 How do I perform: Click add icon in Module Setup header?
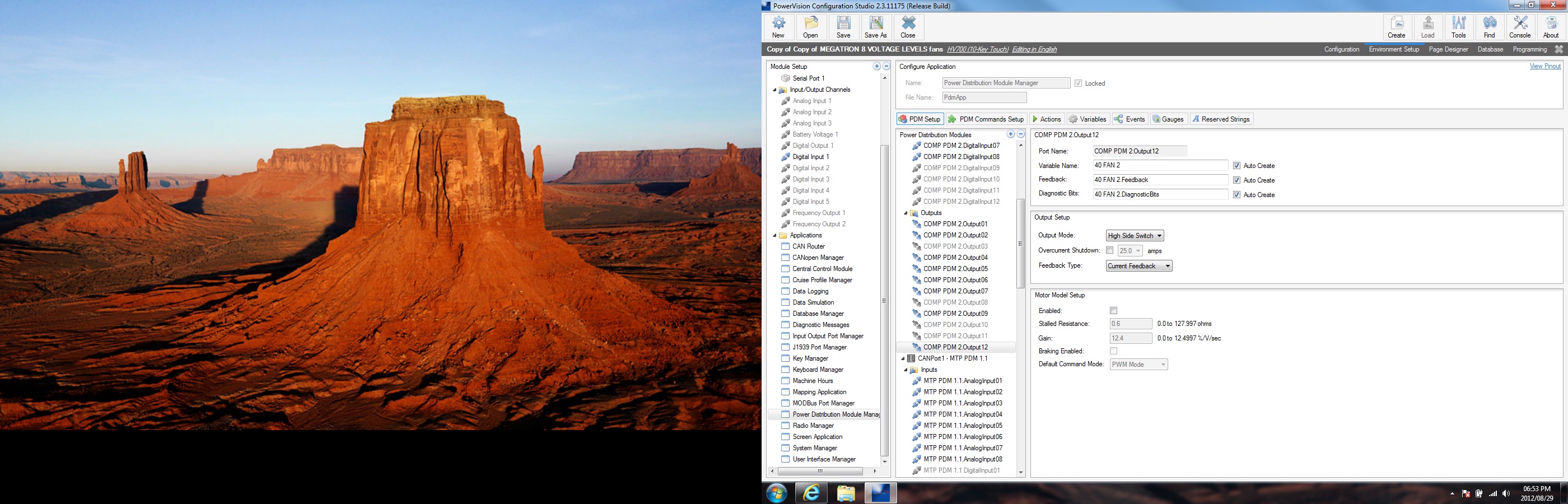[x=876, y=66]
